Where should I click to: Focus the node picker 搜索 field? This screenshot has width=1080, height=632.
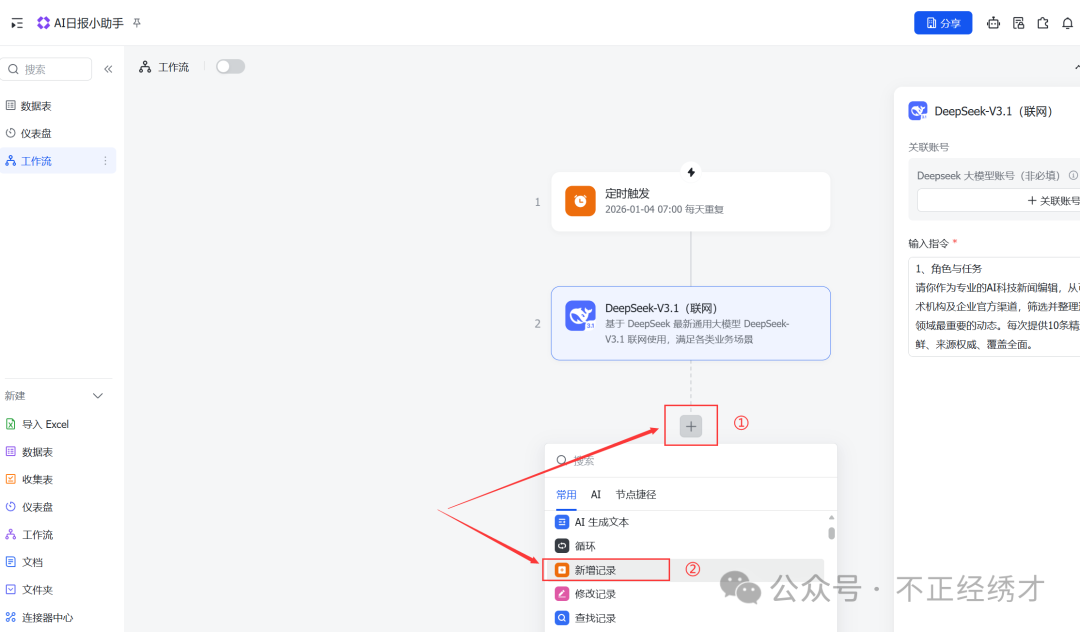pyautogui.click(x=691, y=461)
